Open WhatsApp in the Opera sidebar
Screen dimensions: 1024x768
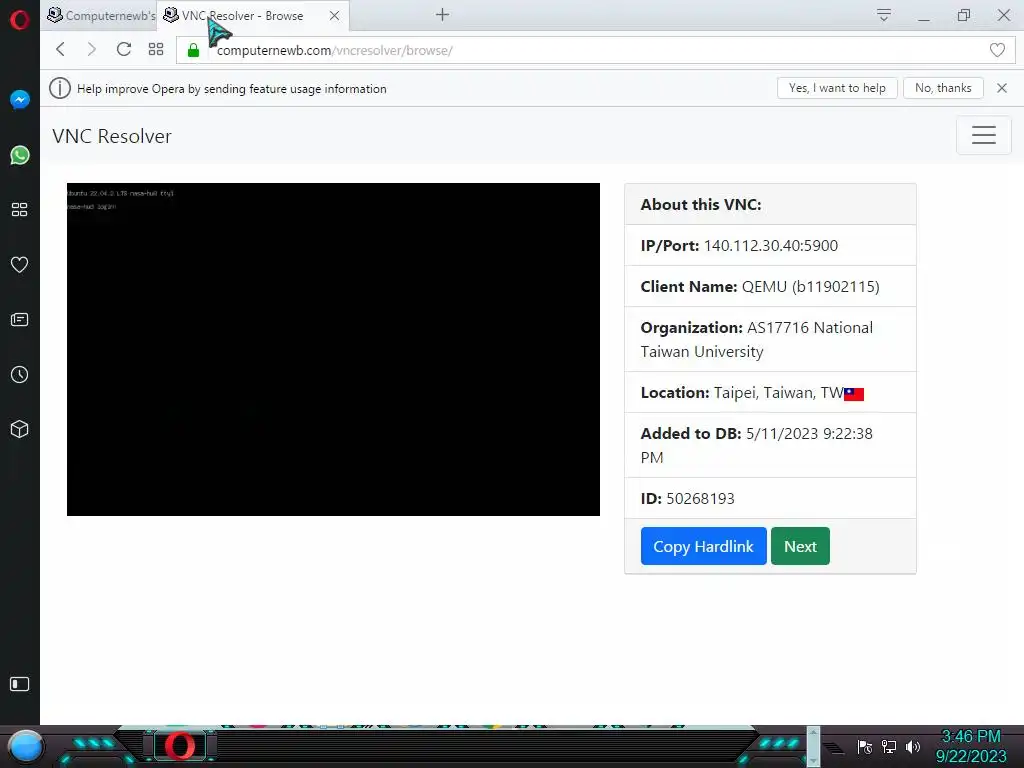20,155
